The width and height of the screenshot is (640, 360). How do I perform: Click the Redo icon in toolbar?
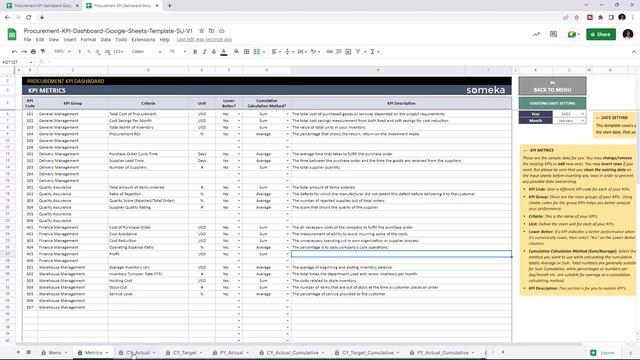coord(24,52)
